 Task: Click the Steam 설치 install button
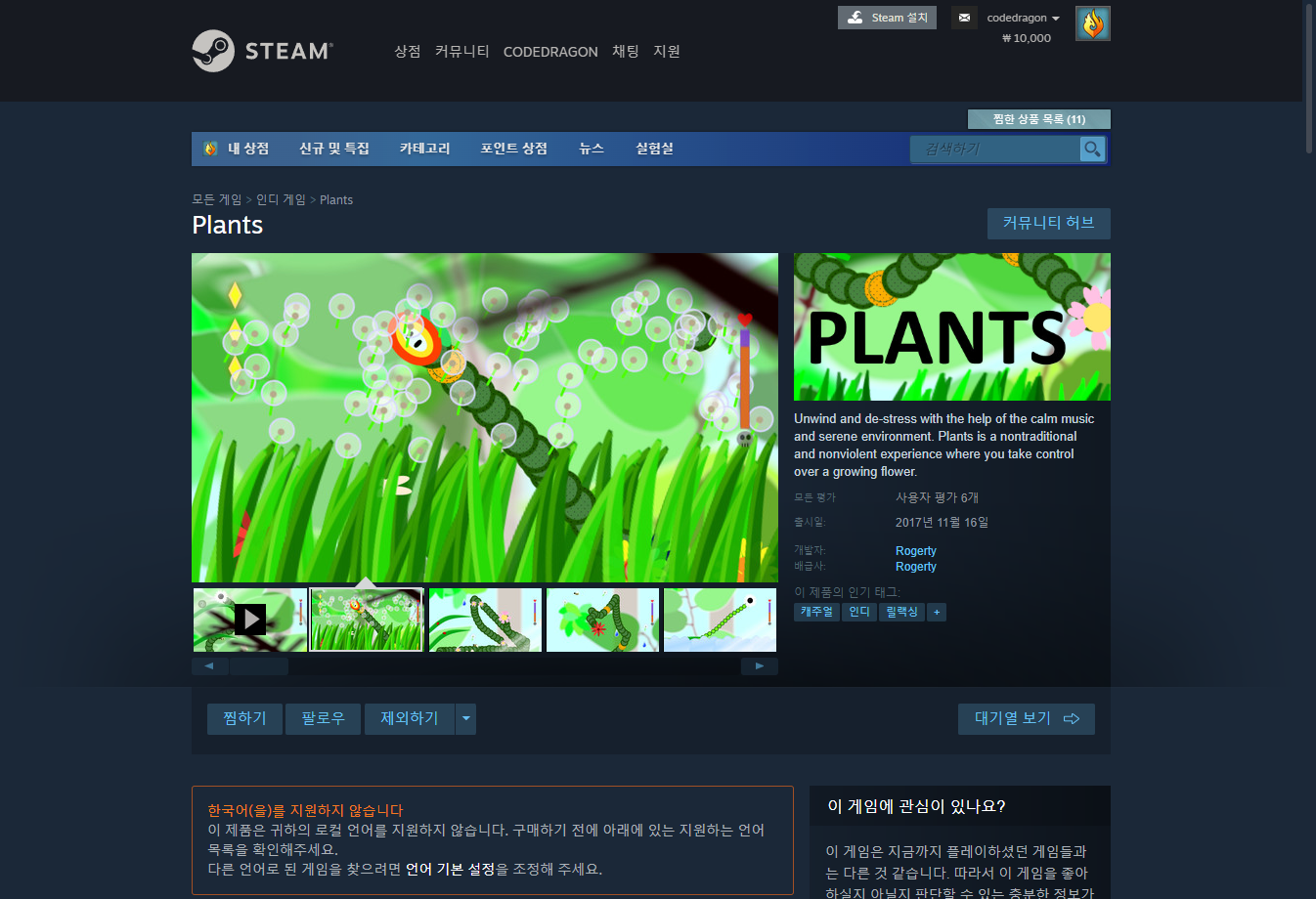887,18
